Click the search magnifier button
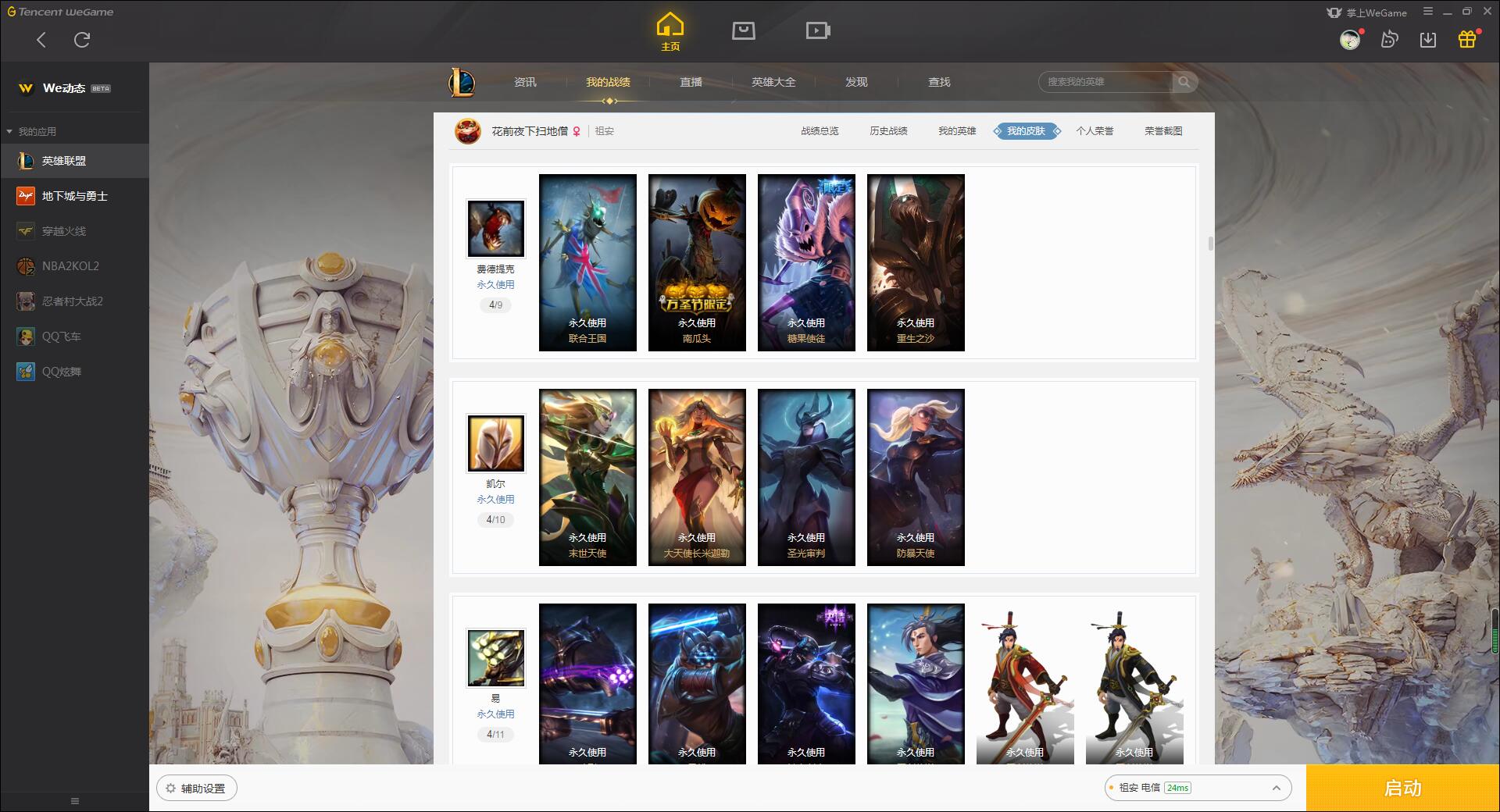Screen dimensions: 1500x812 (1184, 82)
